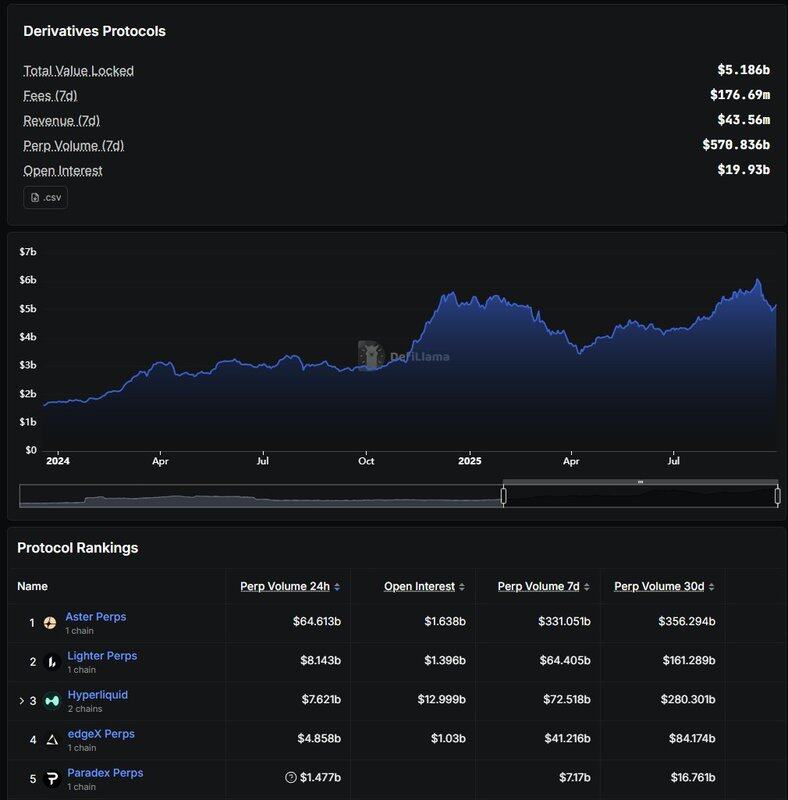788x800 pixels.
Task: Click the left handle of the chart range slider
Action: coord(504,495)
